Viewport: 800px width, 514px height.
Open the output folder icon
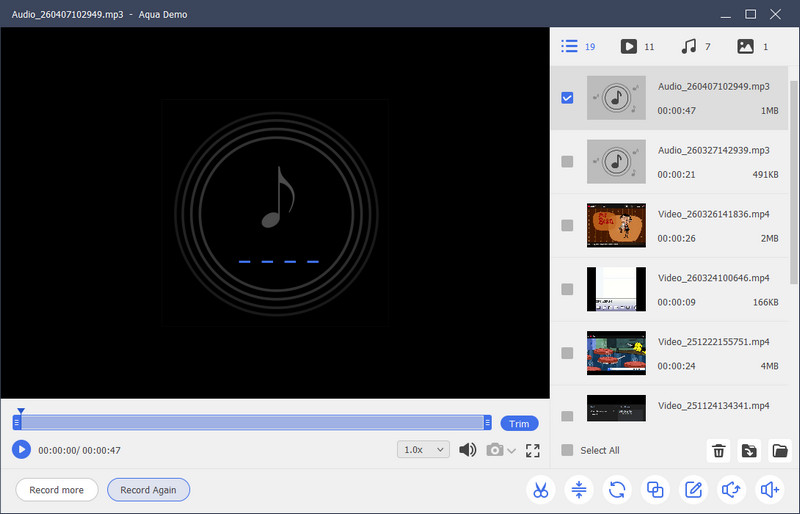[780, 451]
